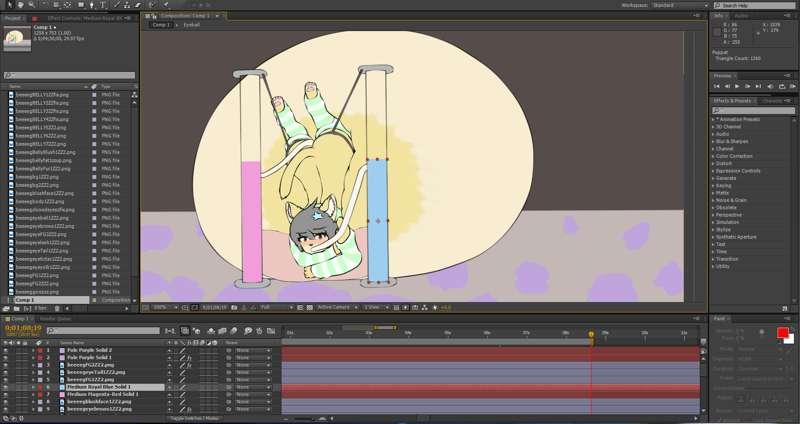Viewport: 800px width, 424px height.
Task: Select the Selection arrow tool
Action: click(9, 5)
